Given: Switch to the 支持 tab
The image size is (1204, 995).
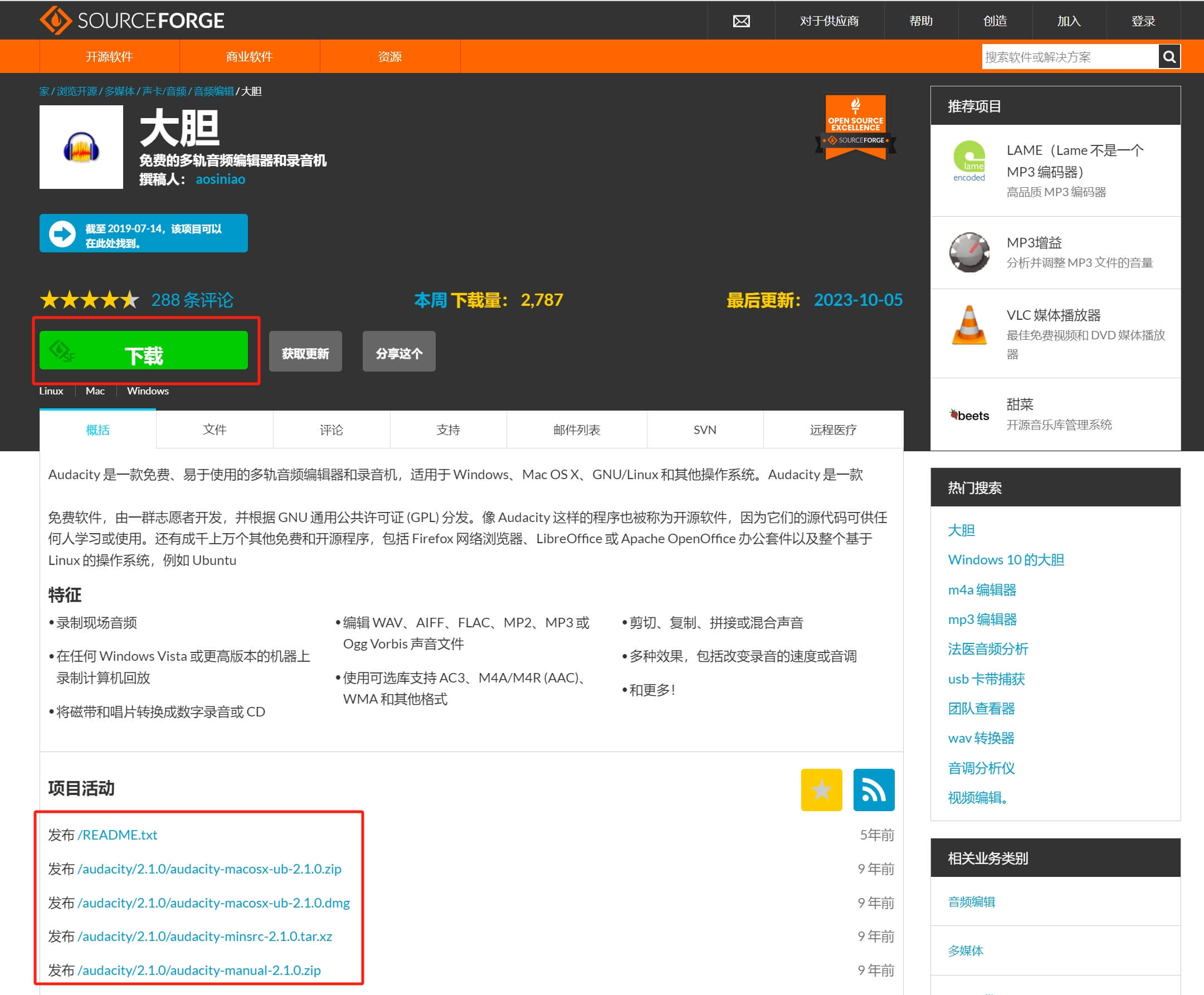Looking at the screenshot, I should tap(448, 430).
